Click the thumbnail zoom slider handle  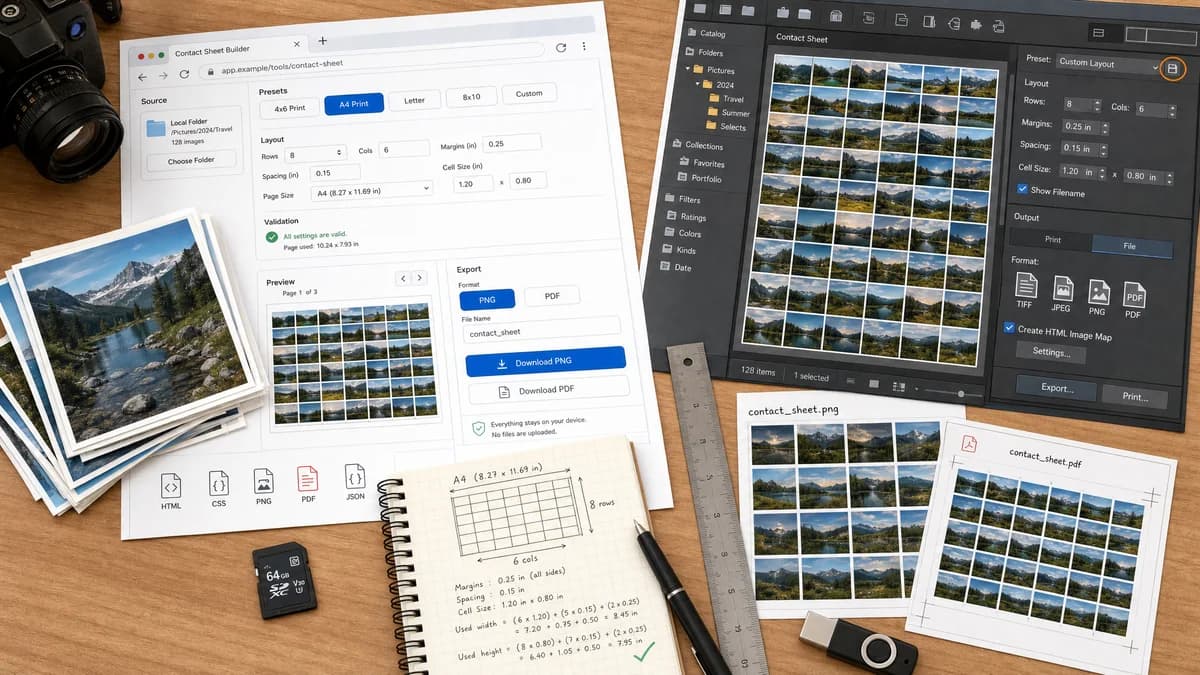point(962,393)
